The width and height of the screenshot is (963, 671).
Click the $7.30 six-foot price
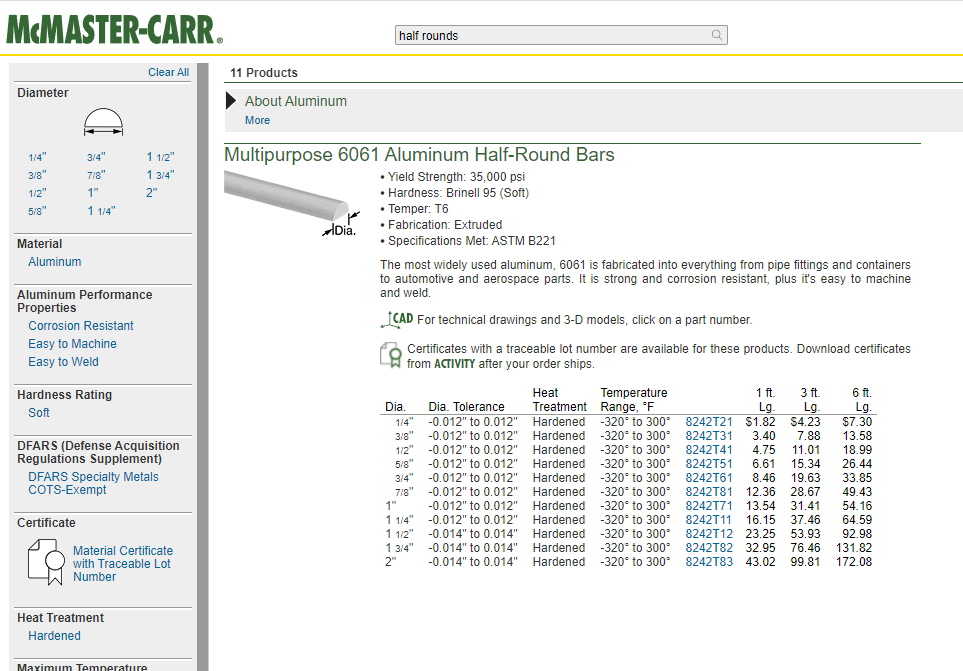pyautogui.click(x=857, y=422)
